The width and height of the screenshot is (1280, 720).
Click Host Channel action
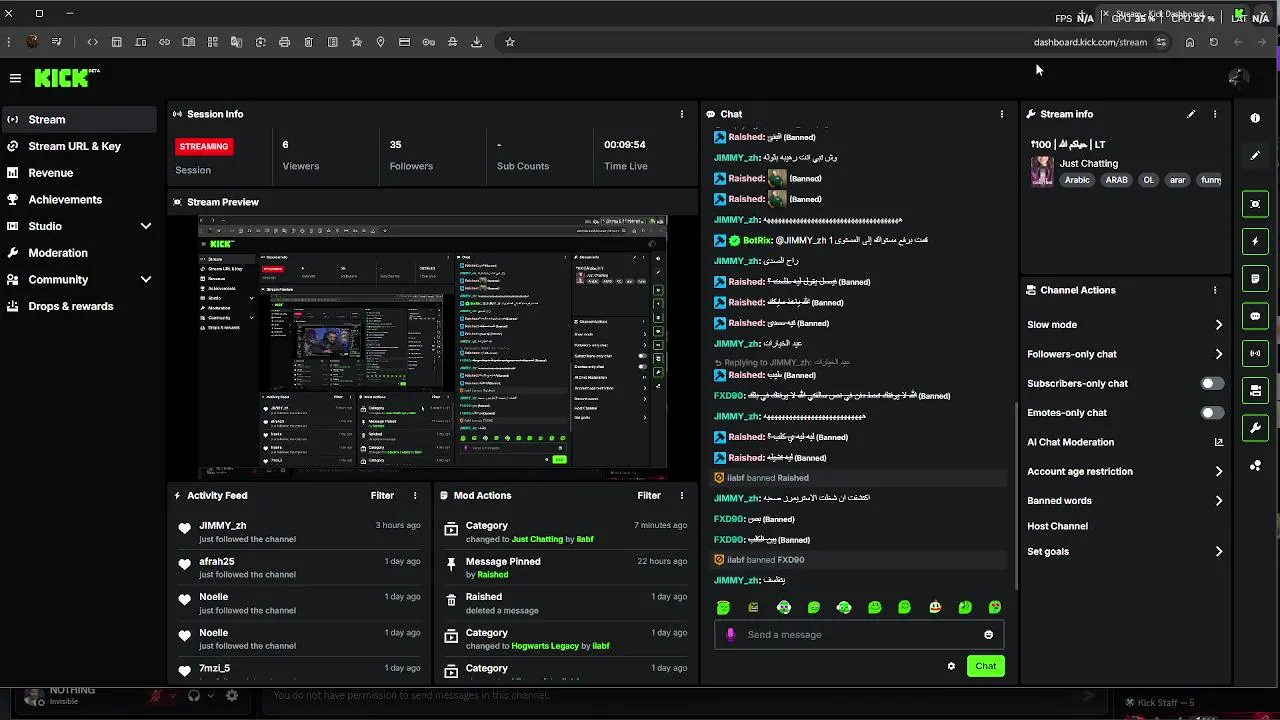pyautogui.click(x=1057, y=526)
